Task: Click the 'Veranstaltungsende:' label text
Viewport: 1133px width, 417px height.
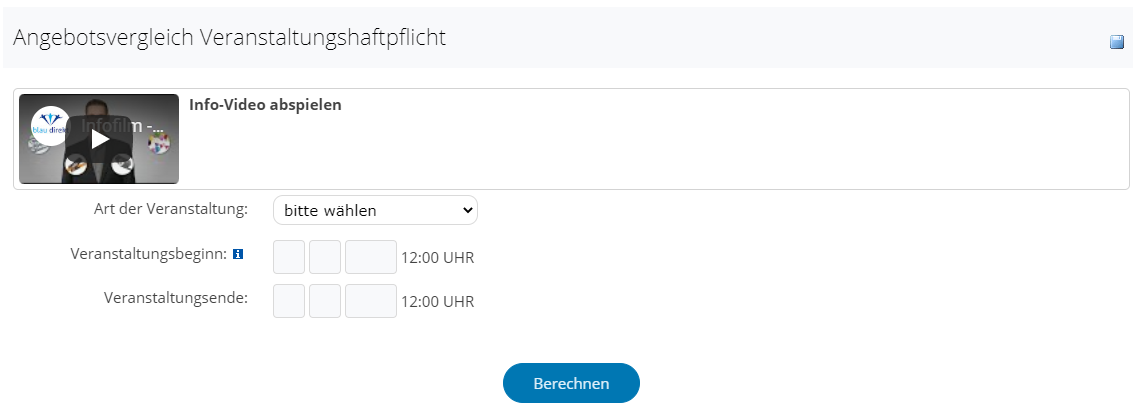Action: point(175,297)
